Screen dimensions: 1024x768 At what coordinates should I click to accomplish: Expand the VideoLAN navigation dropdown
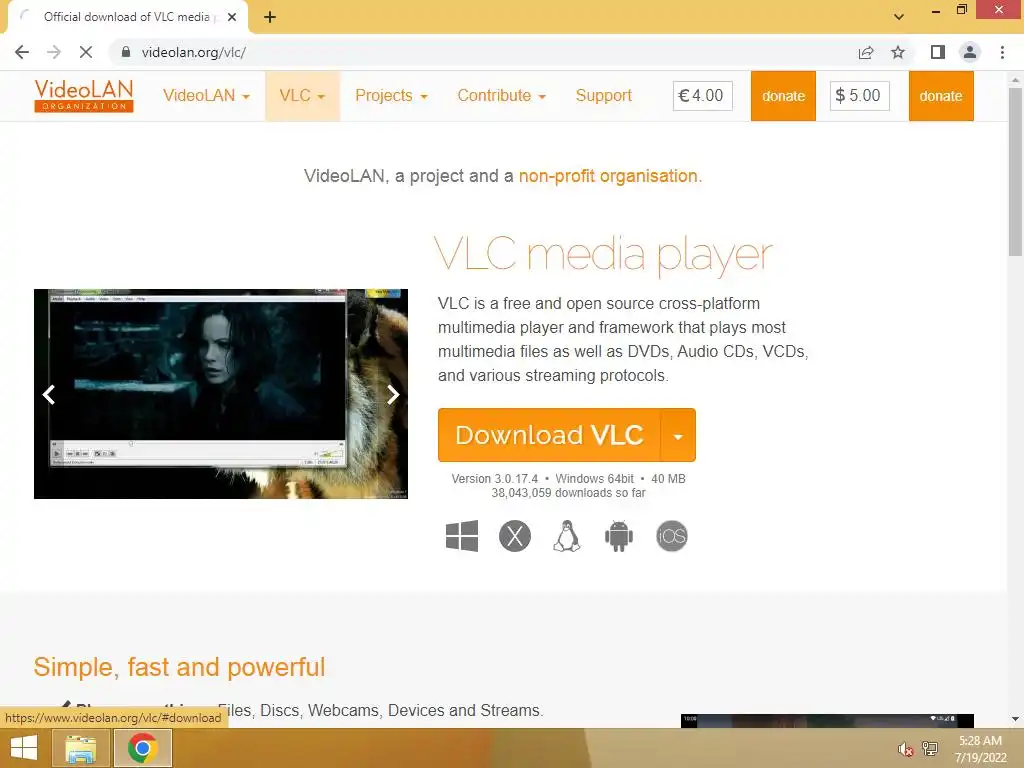point(206,96)
